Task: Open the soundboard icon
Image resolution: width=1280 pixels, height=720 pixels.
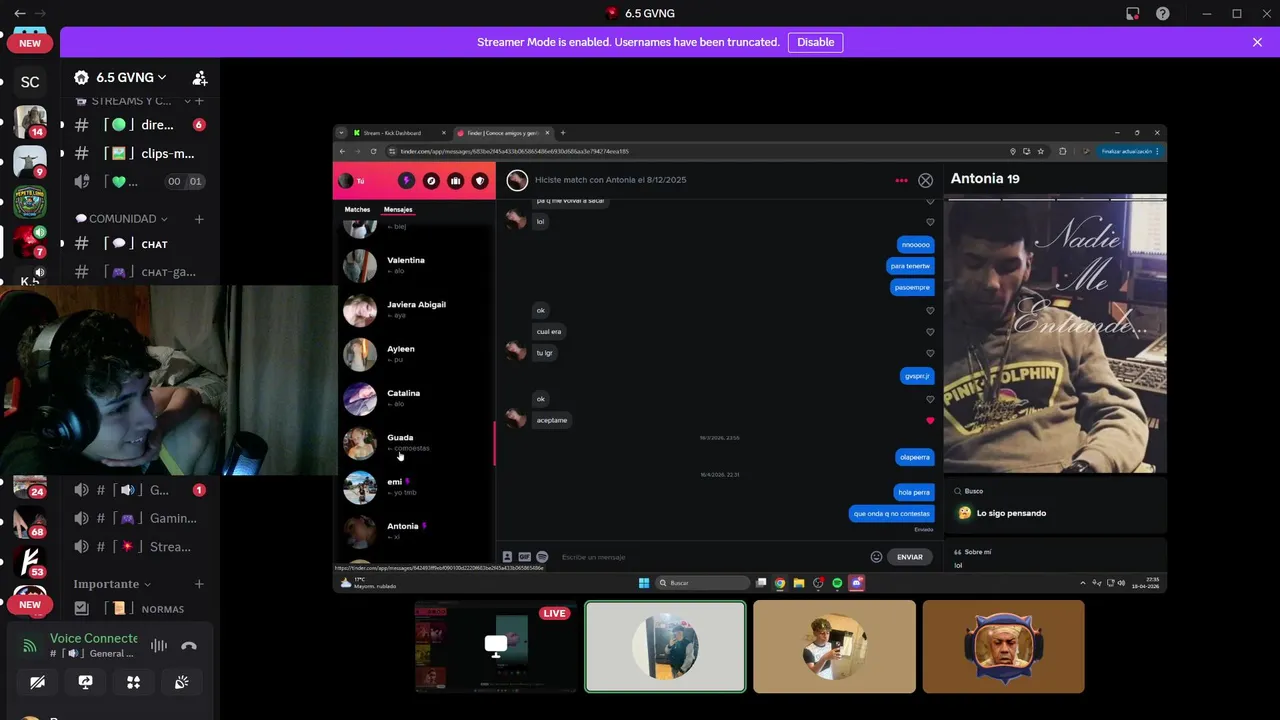Action: click(x=181, y=682)
